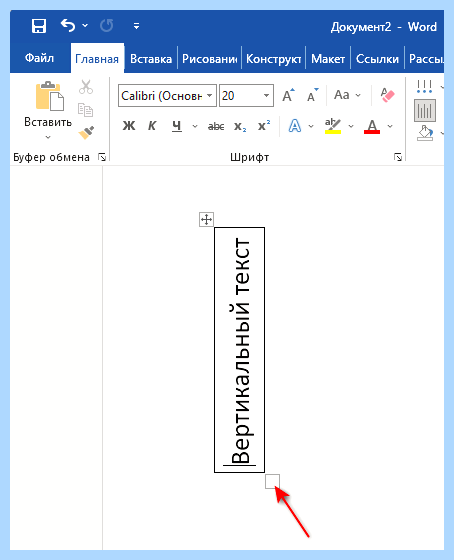Open the Шрифт dialog launcher
This screenshot has height=560, width=454.
tap(398, 157)
